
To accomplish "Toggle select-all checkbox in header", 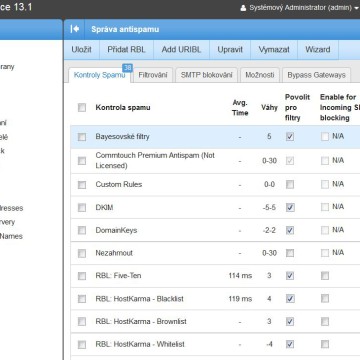I will click(x=82, y=107).
